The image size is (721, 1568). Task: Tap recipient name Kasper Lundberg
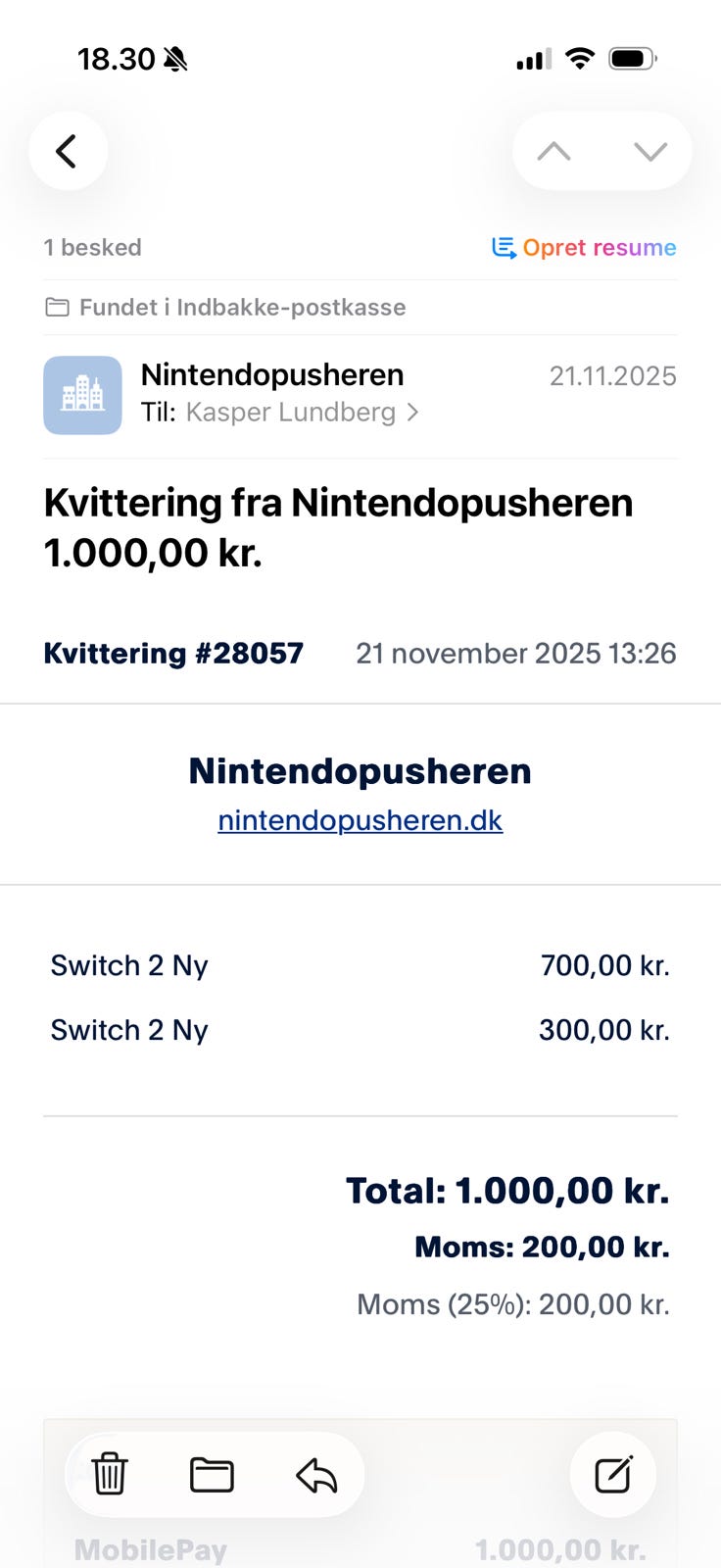(x=290, y=413)
